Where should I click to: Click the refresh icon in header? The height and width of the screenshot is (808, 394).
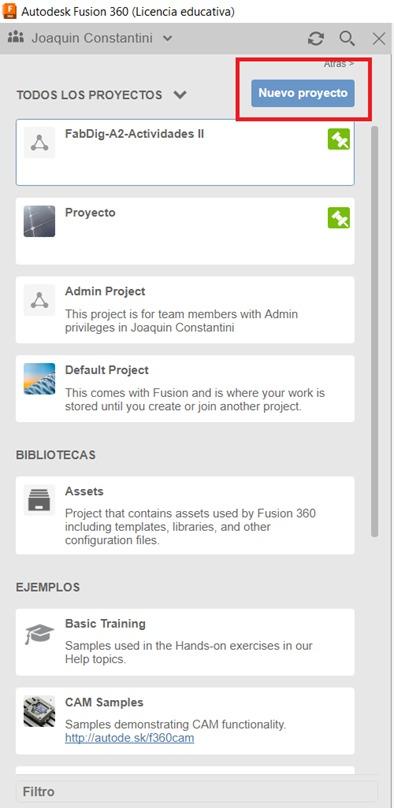tap(316, 39)
